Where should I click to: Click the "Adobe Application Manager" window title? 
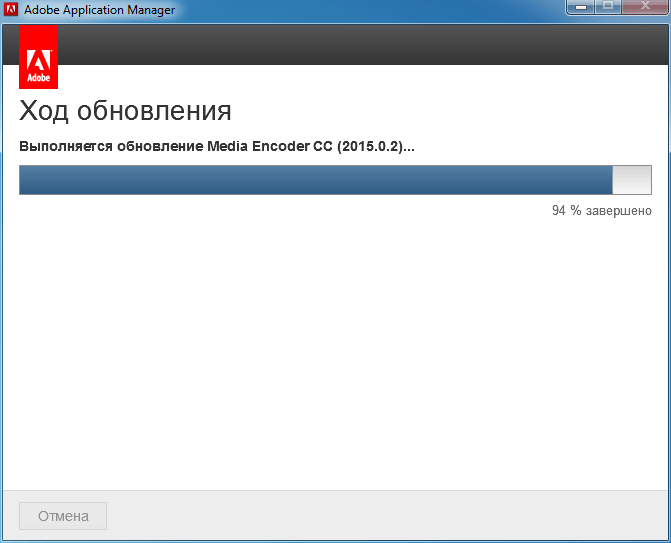click(99, 9)
